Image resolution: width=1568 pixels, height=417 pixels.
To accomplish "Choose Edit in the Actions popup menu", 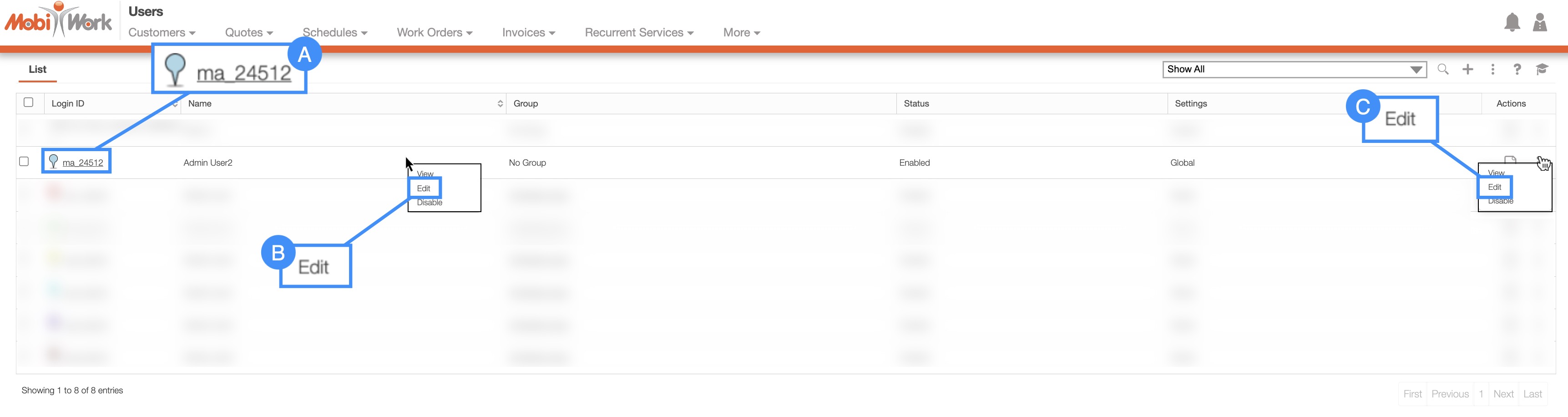I will pyautogui.click(x=1494, y=187).
